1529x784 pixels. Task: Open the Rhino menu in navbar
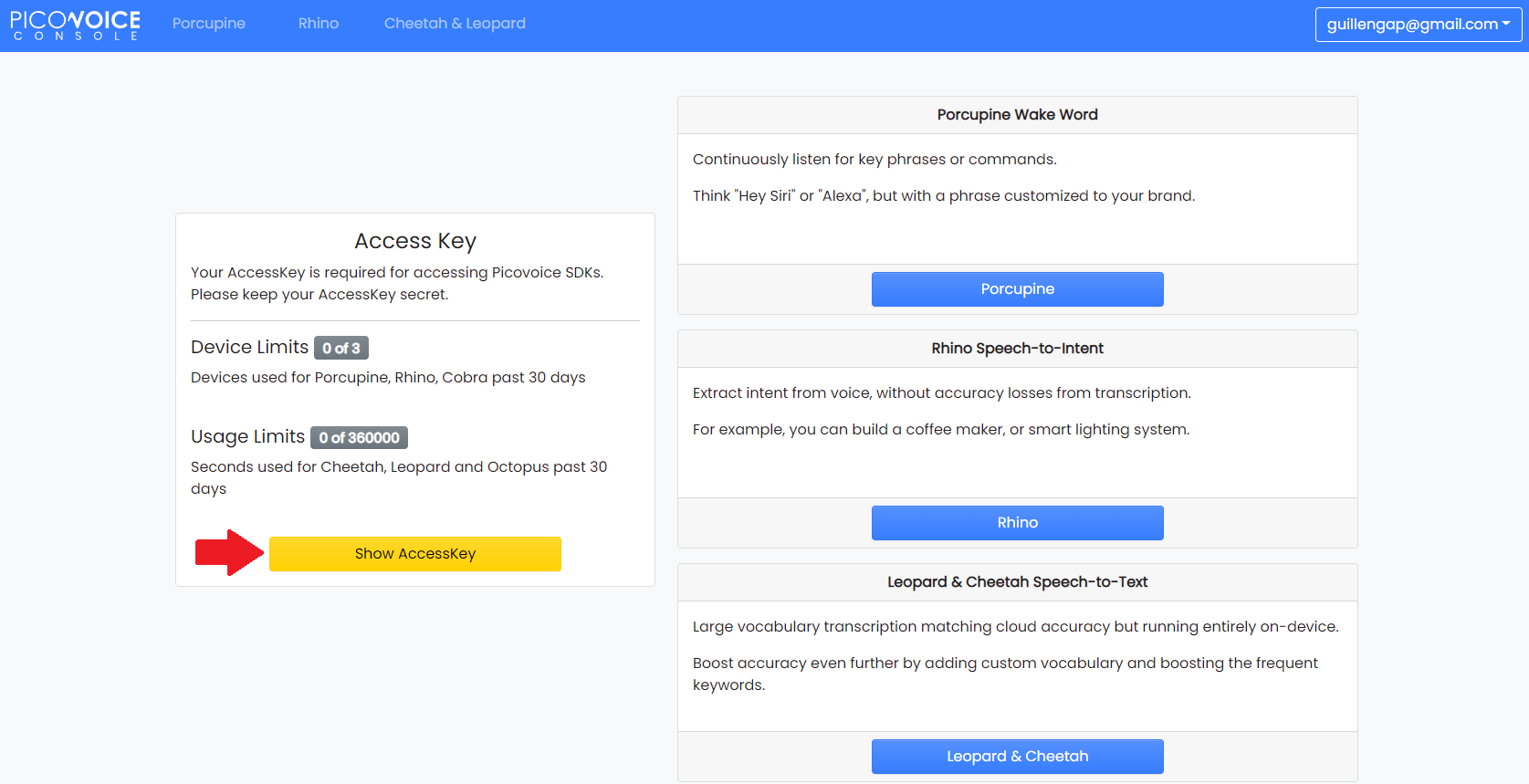(319, 24)
